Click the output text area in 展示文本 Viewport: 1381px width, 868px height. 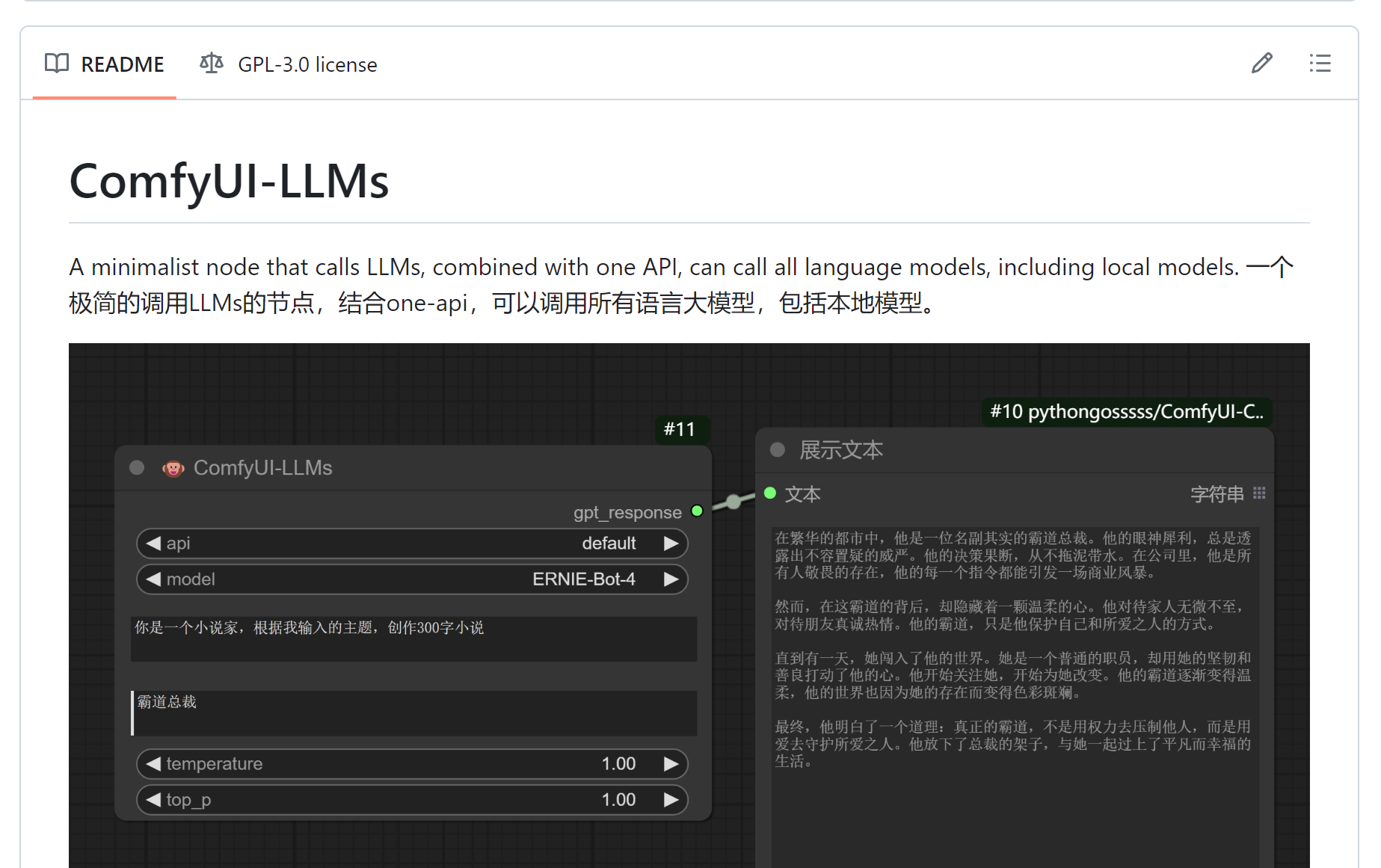click(1015, 697)
